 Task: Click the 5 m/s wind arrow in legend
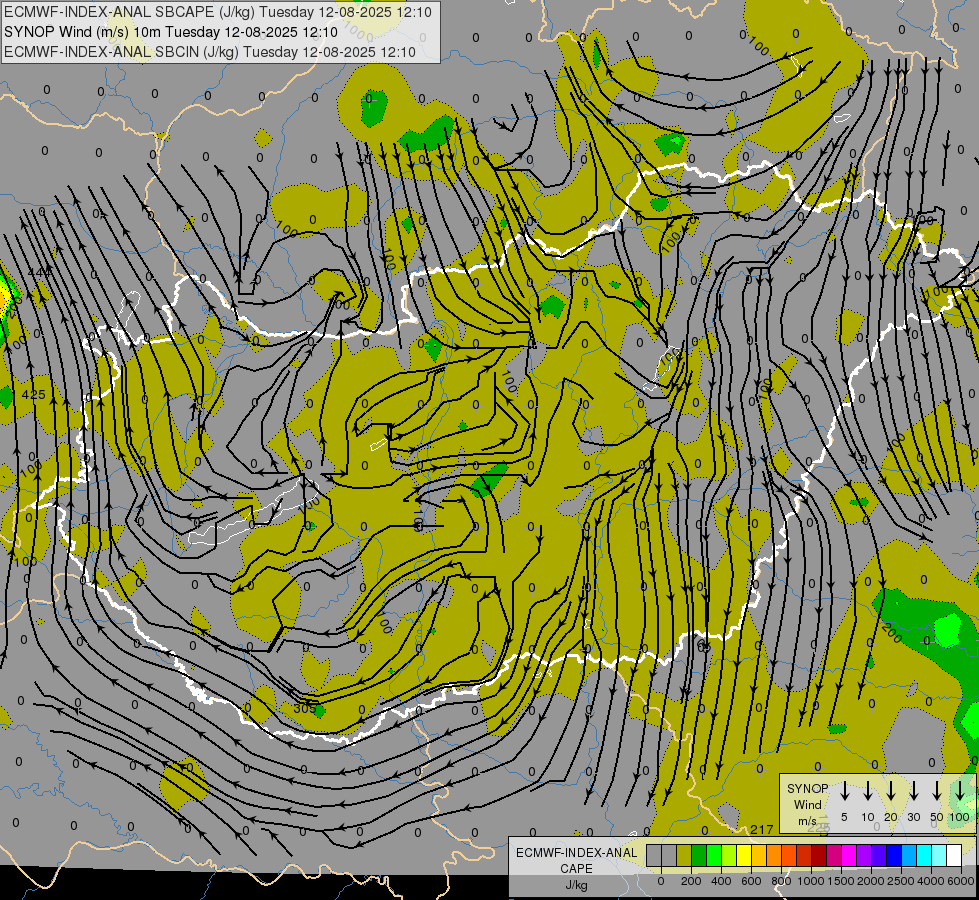[x=844, y=791]
